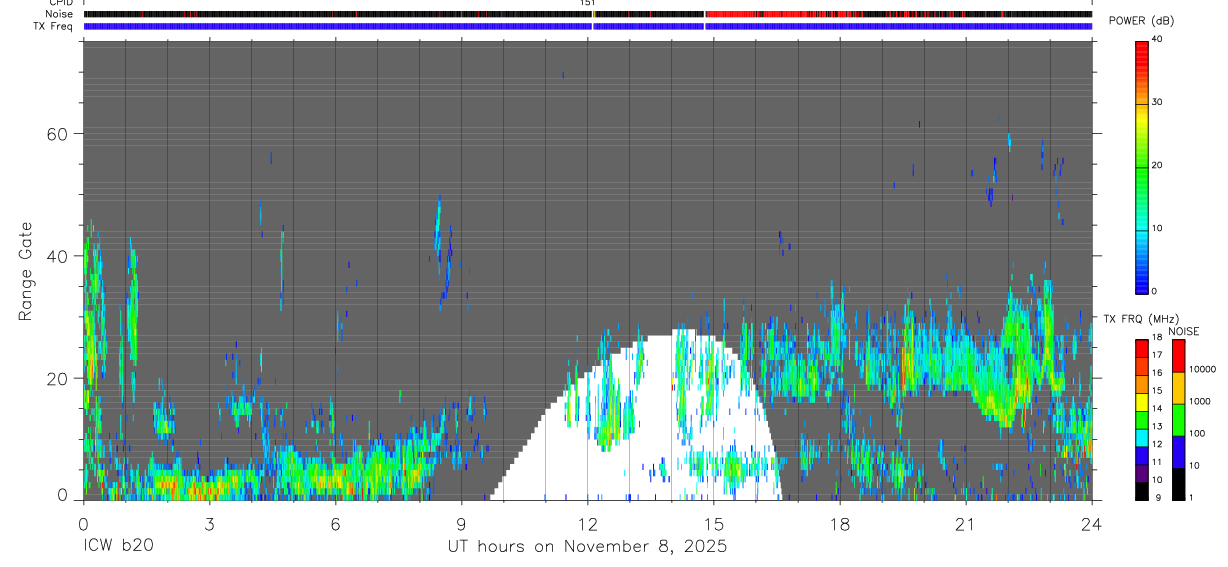This screenshot has width=1228, height=567.
Task: Click the "3" UT hour axis tick
Action: pos(209,522)
